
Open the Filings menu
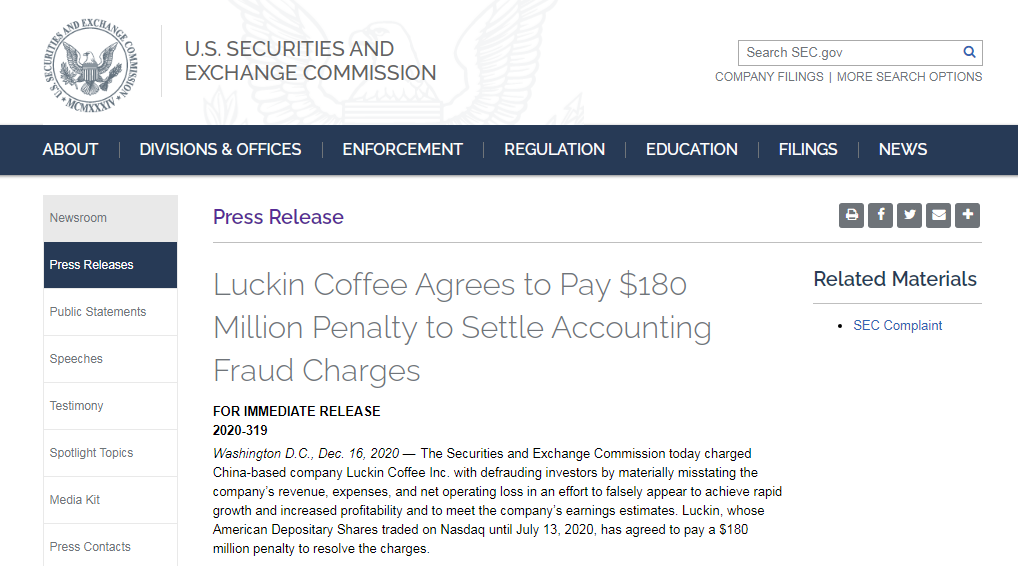click(808, 149)
